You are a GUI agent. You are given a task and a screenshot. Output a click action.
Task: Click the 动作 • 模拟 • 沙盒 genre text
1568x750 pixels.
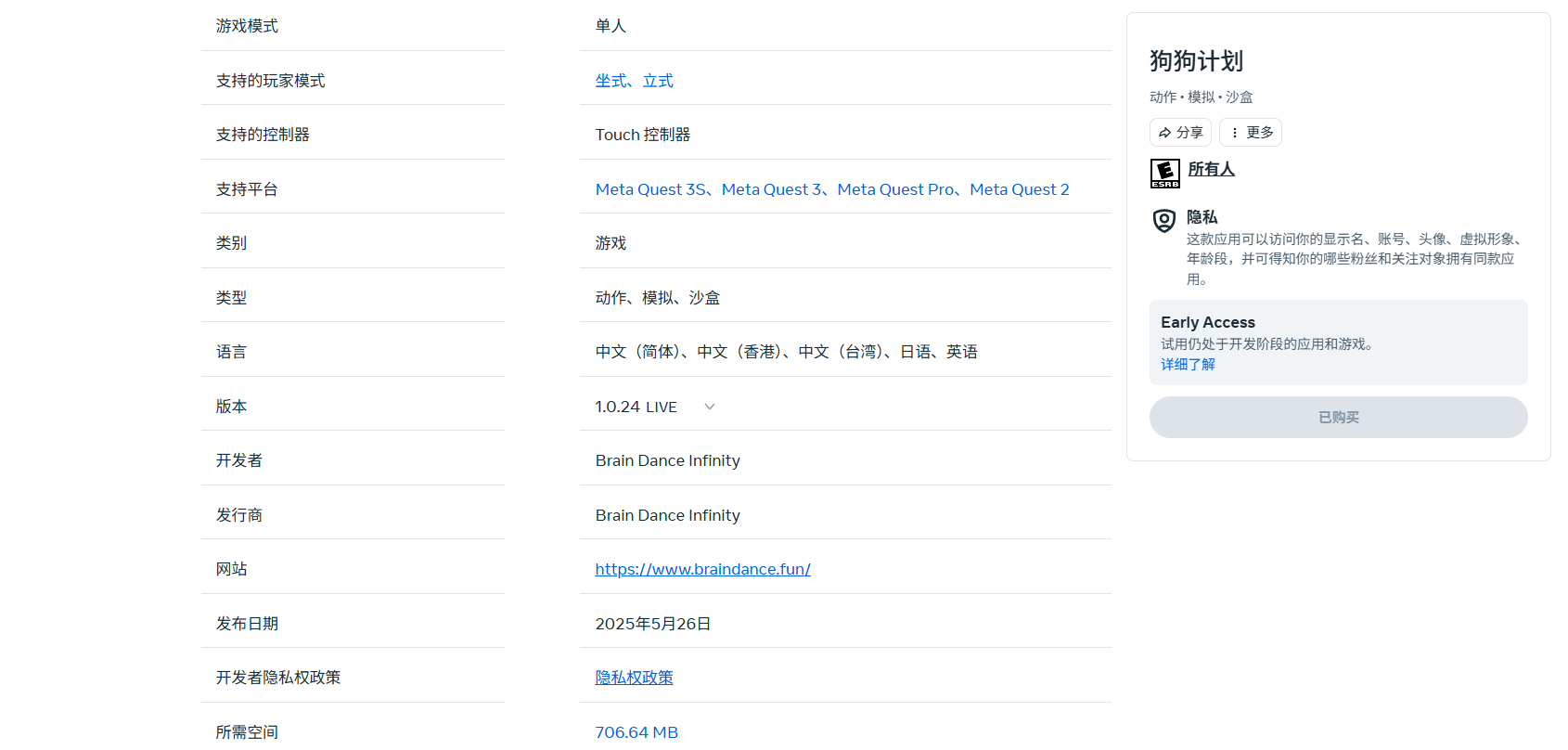click(1201, 97)
